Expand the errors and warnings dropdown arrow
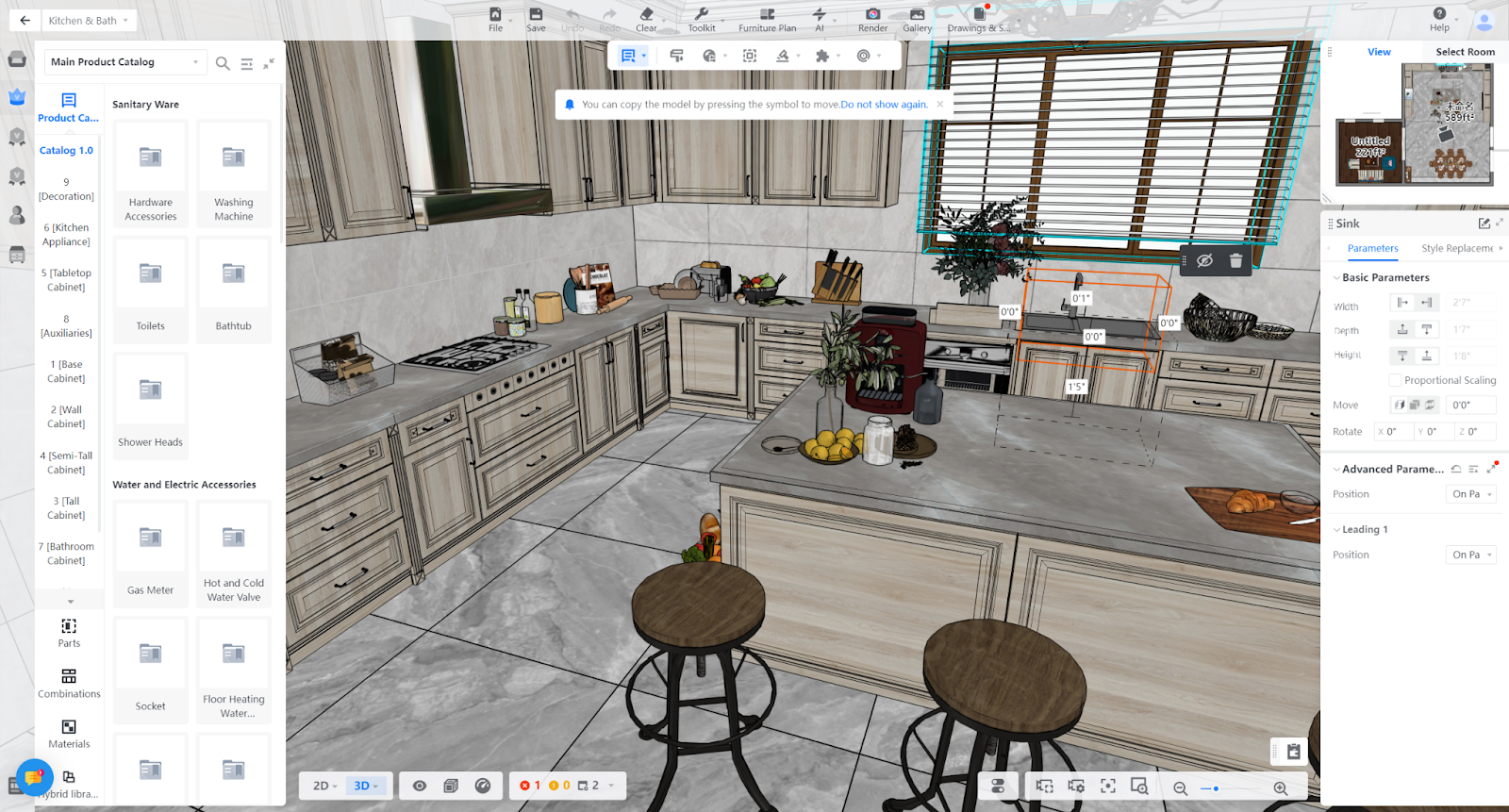 [611, 786]
